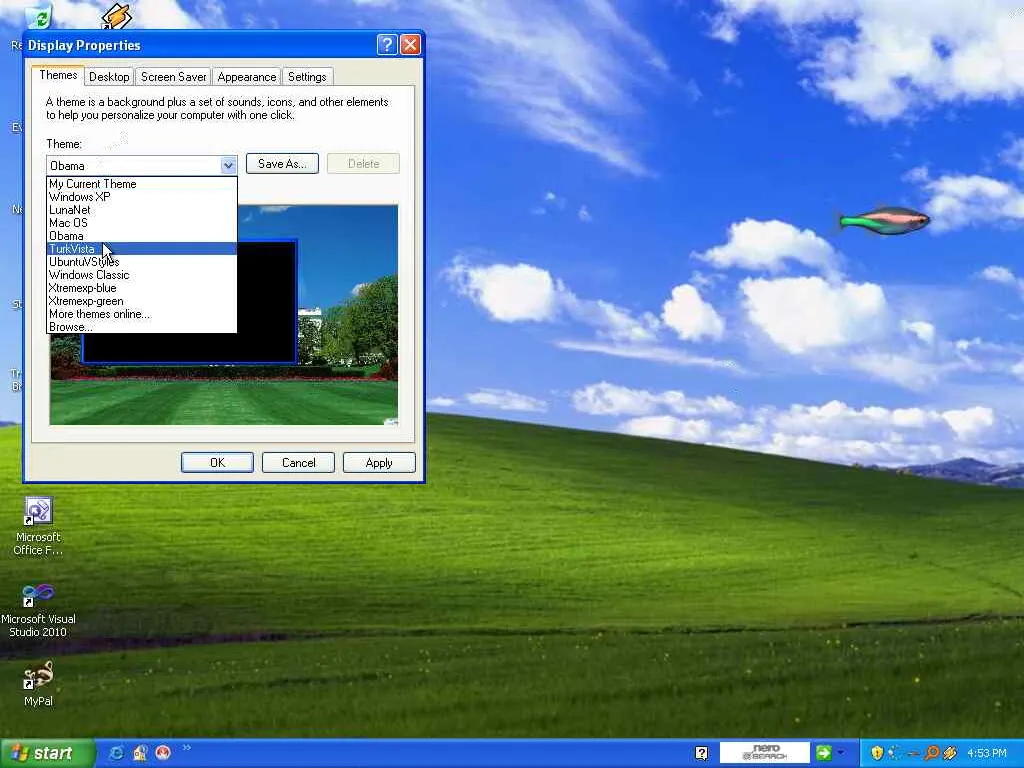This screenshot has height=768, width=1024.
Task: Click inside the Nero Search box
Action: 765,753
